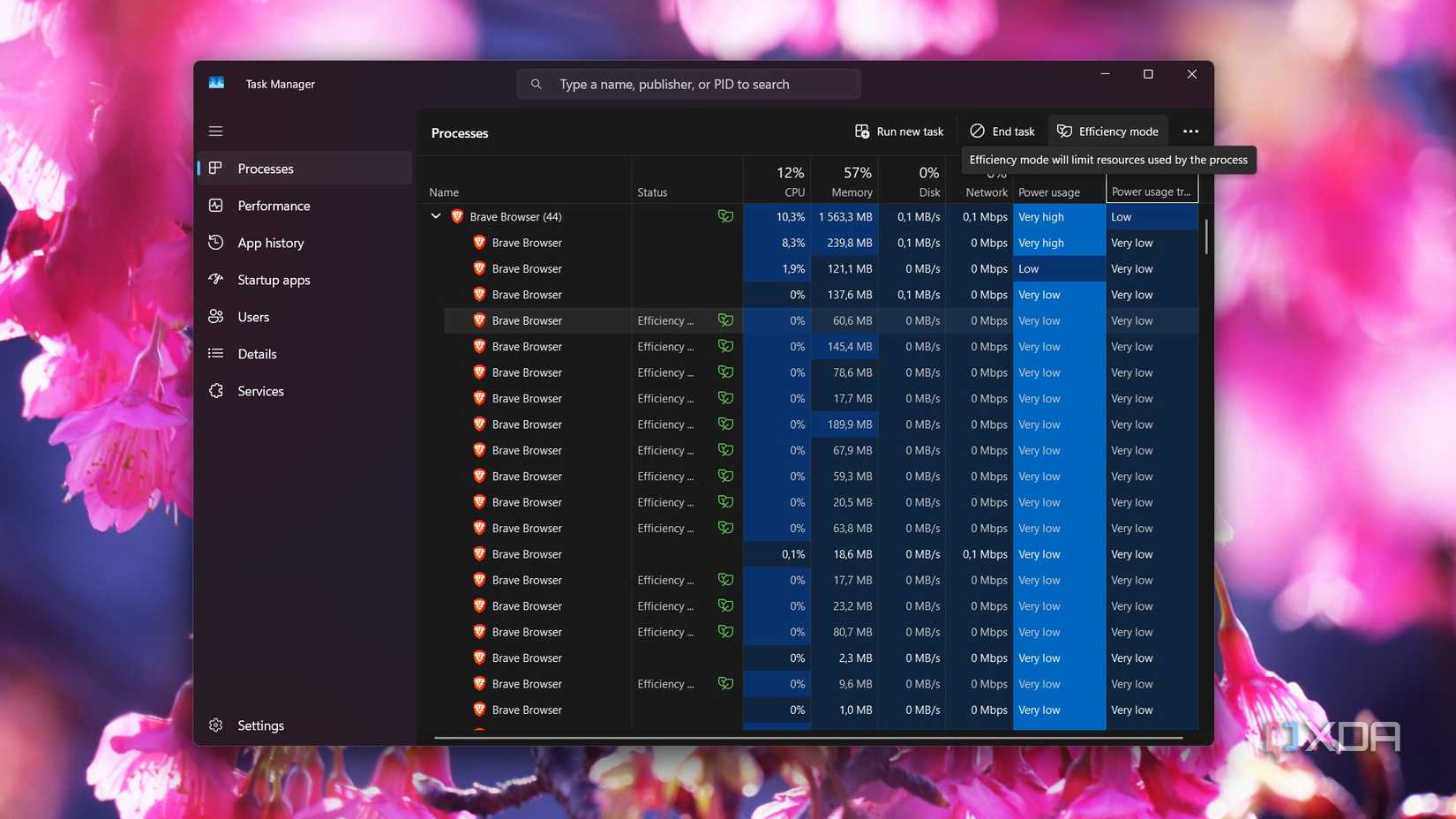Click the Brave icon on the 60,6 MB row
1456x819 pixels.
tap(479, 320)
